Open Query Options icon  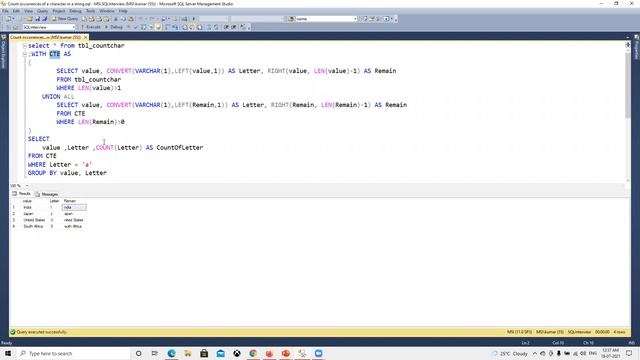tap(151, 27)
